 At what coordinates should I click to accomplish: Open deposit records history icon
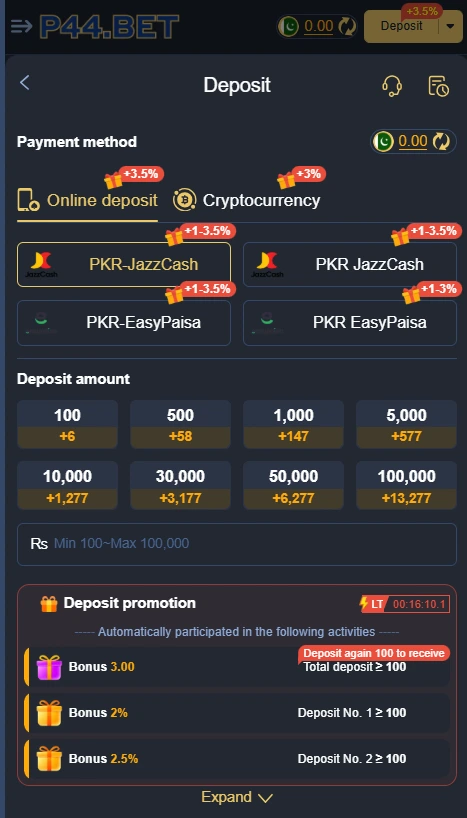pyautogui.click(x=438, y=86)
